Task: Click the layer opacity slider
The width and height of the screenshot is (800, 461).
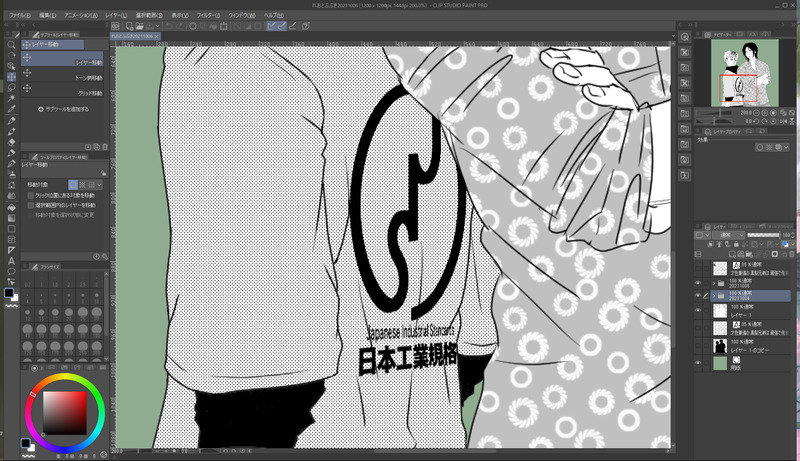Action: click(x=763, y=235)
